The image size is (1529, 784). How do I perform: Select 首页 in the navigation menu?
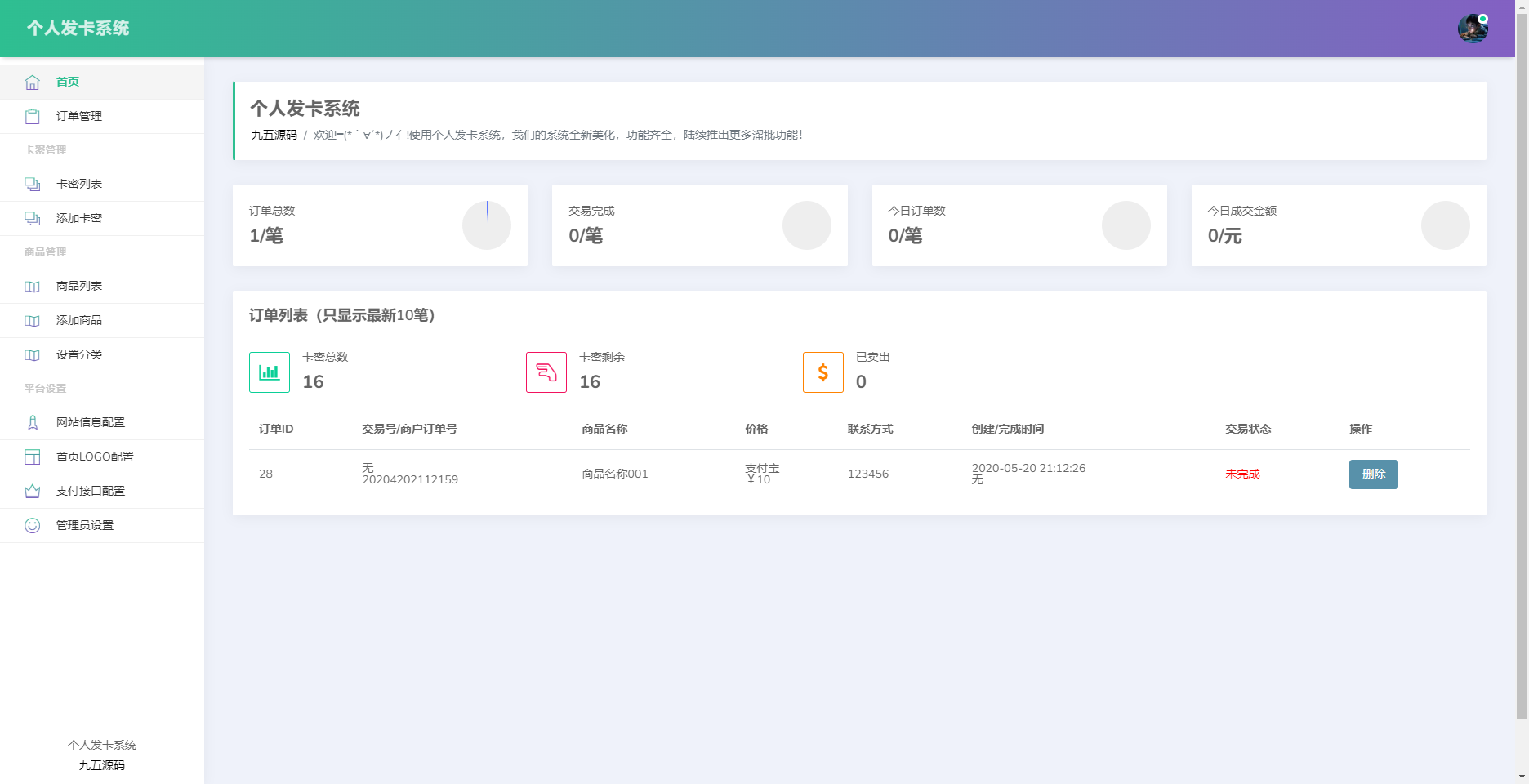click(x=67, y=82)
